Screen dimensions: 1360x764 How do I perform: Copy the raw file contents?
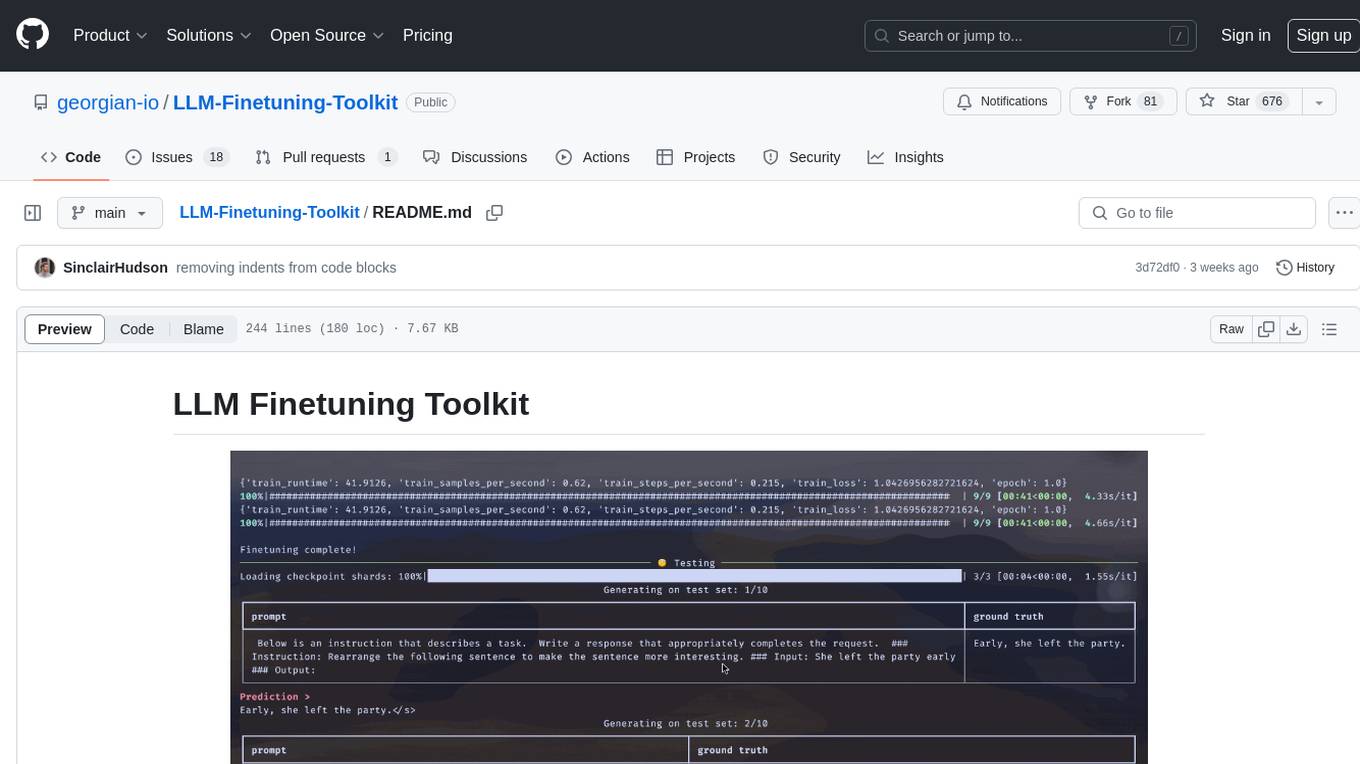click(1266, 329)
